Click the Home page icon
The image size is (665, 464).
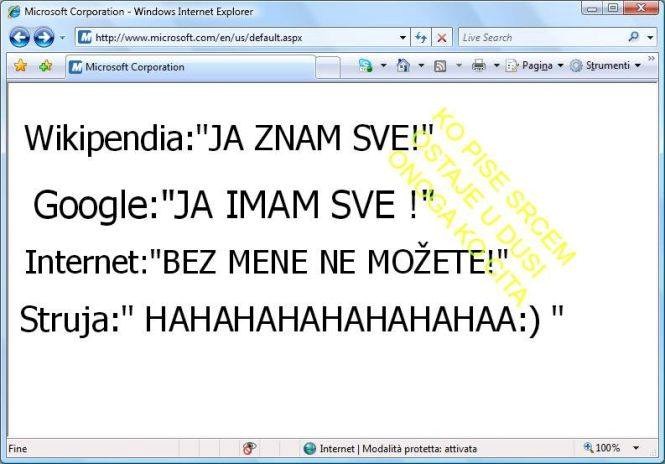pyautogui.click(x=402, y=66)
